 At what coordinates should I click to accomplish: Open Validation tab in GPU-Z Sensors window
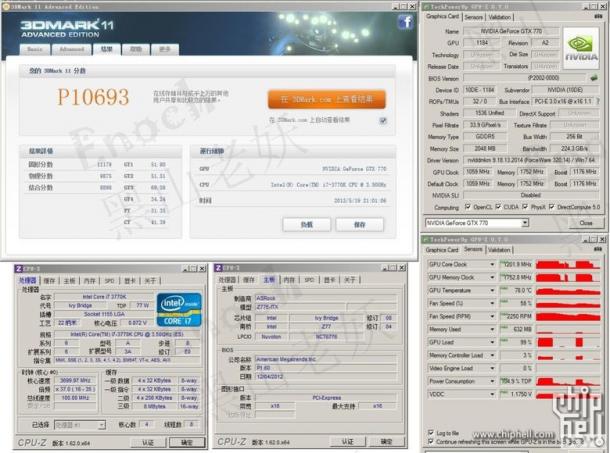[499, 250]
